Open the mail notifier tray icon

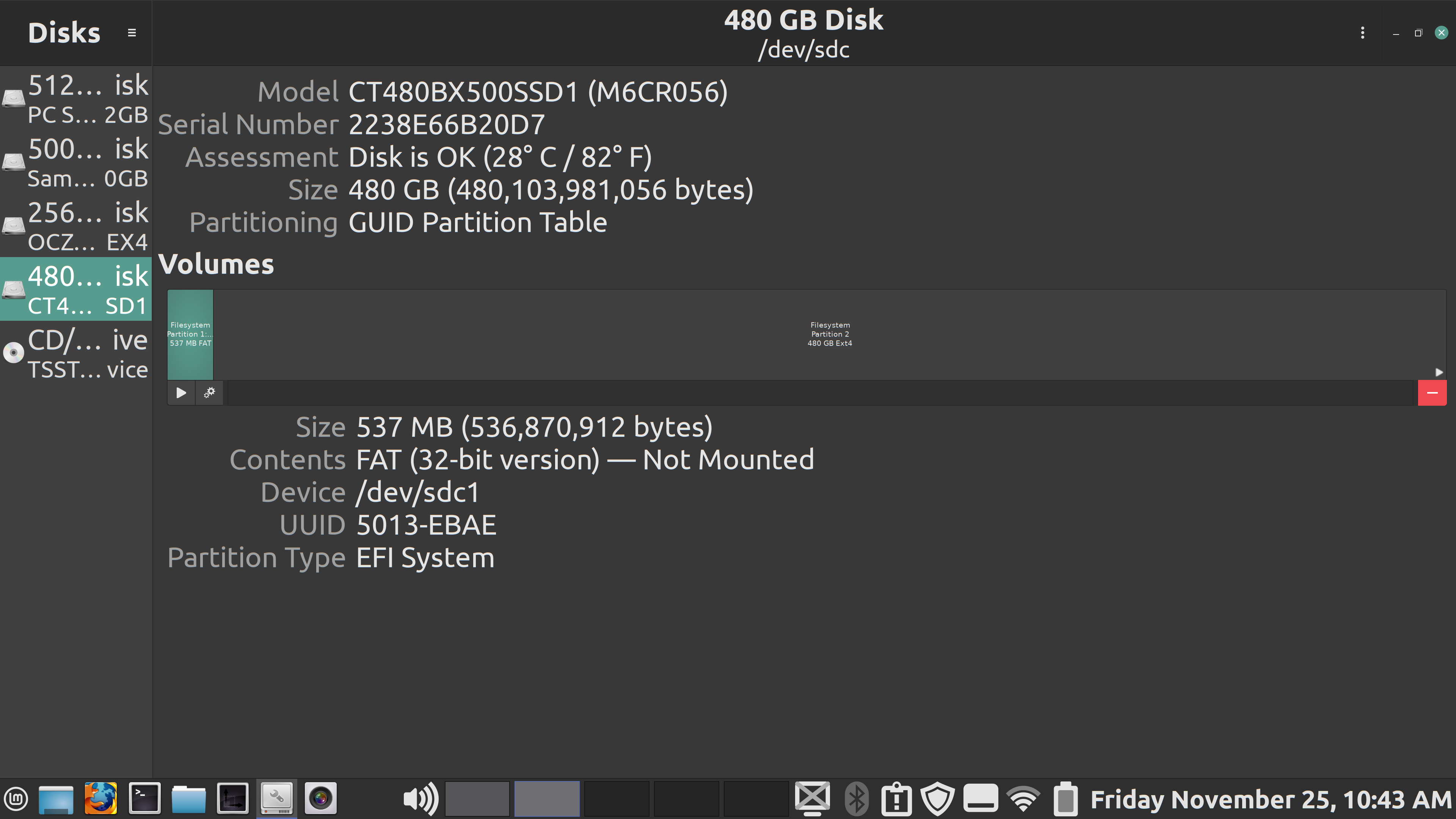[812, 799]
